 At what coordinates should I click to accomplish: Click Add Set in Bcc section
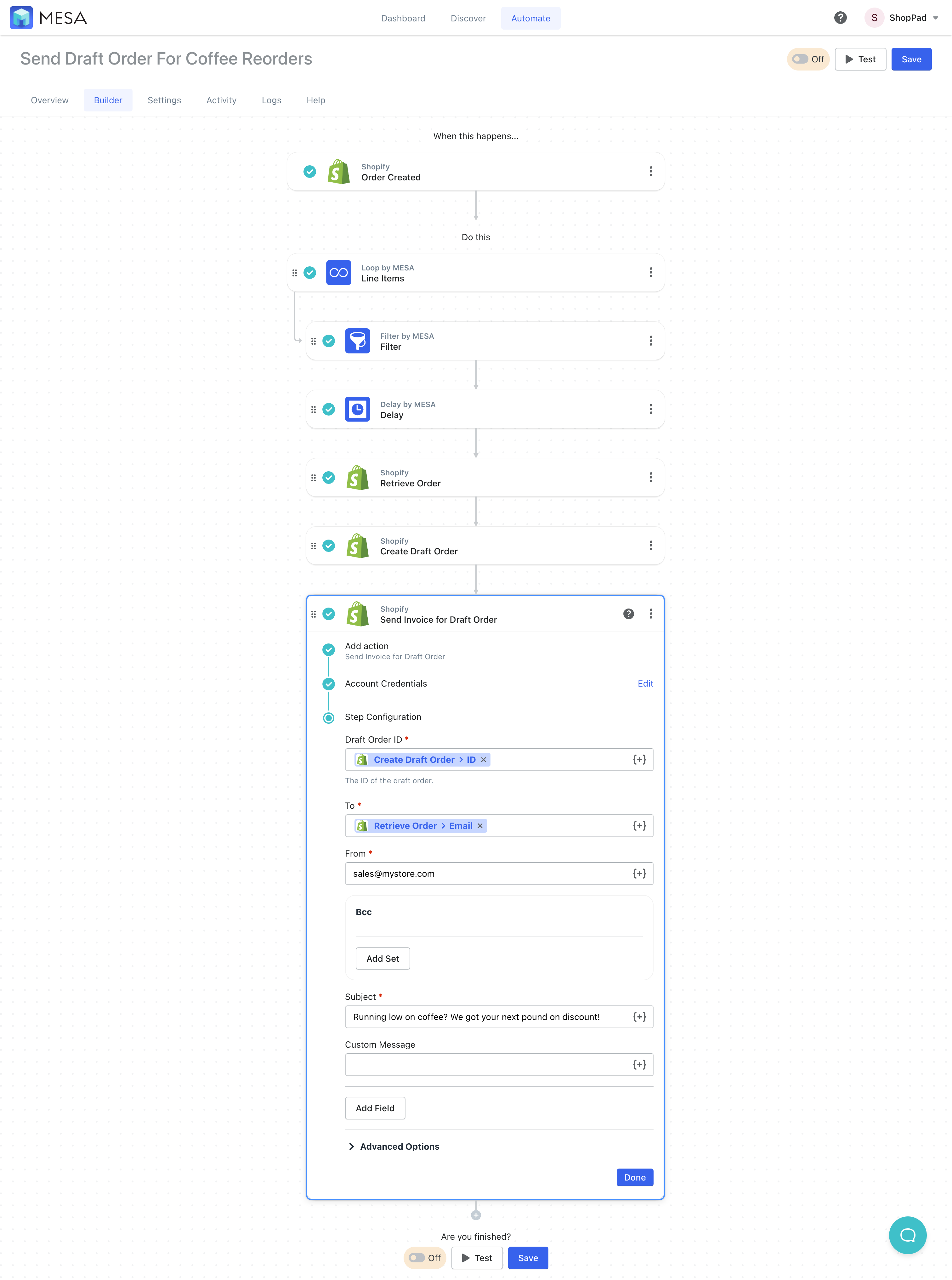coord(382,958)
